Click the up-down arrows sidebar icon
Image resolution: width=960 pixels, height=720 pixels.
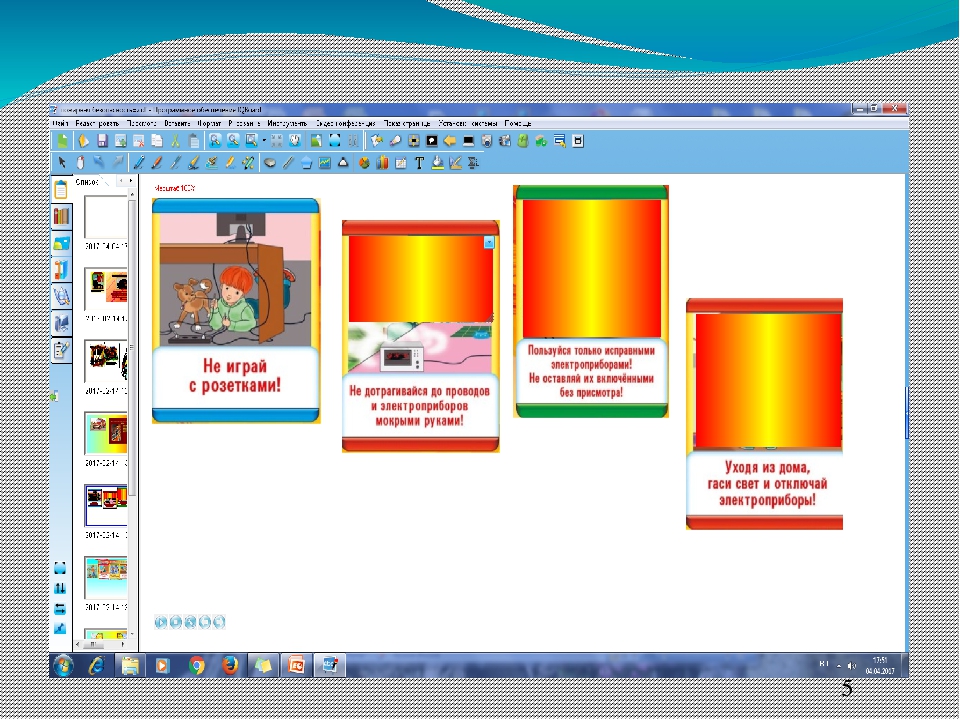(x=60, y=588)
